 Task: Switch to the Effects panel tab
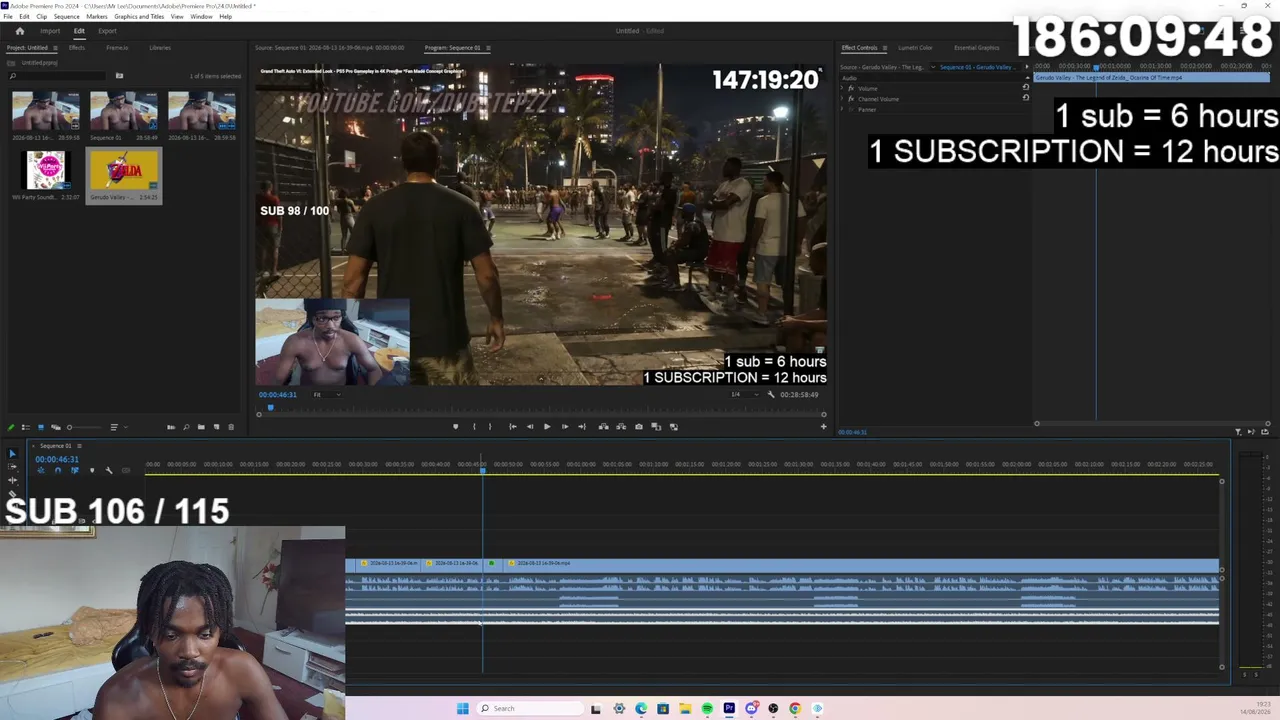[77, 48]
